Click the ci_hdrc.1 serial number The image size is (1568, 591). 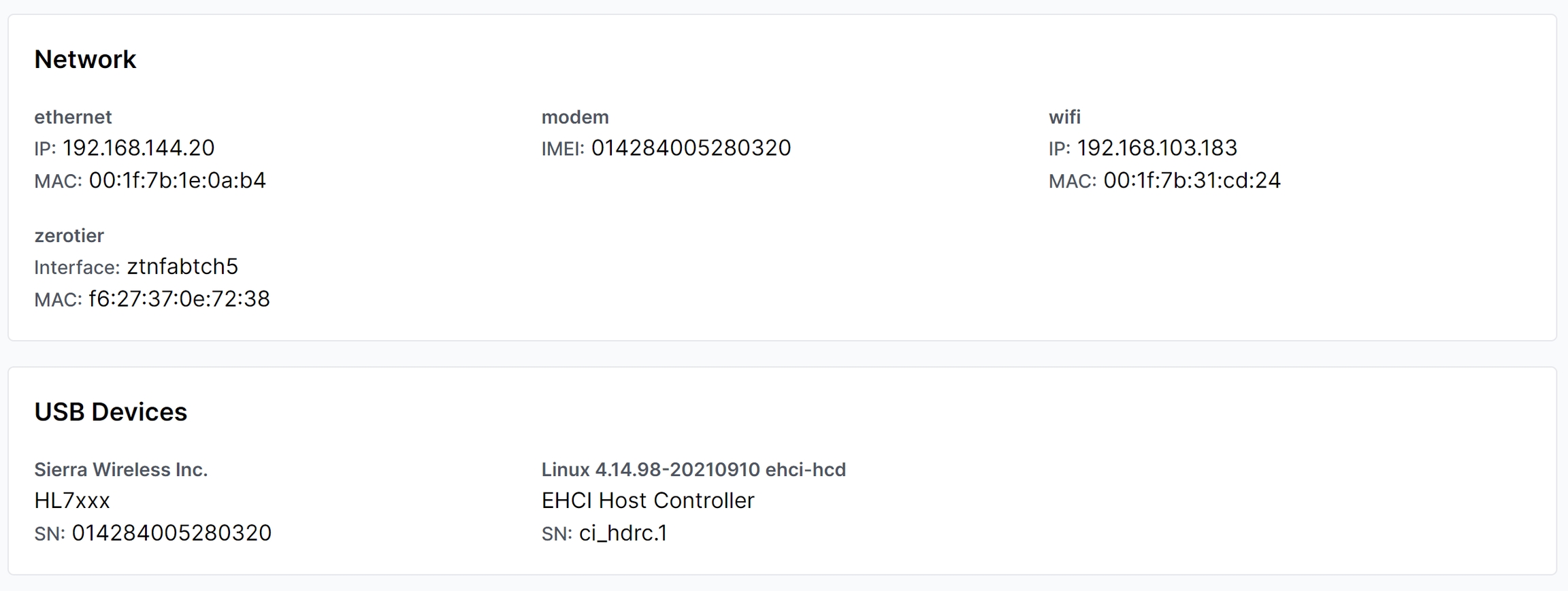coord(623,533)
